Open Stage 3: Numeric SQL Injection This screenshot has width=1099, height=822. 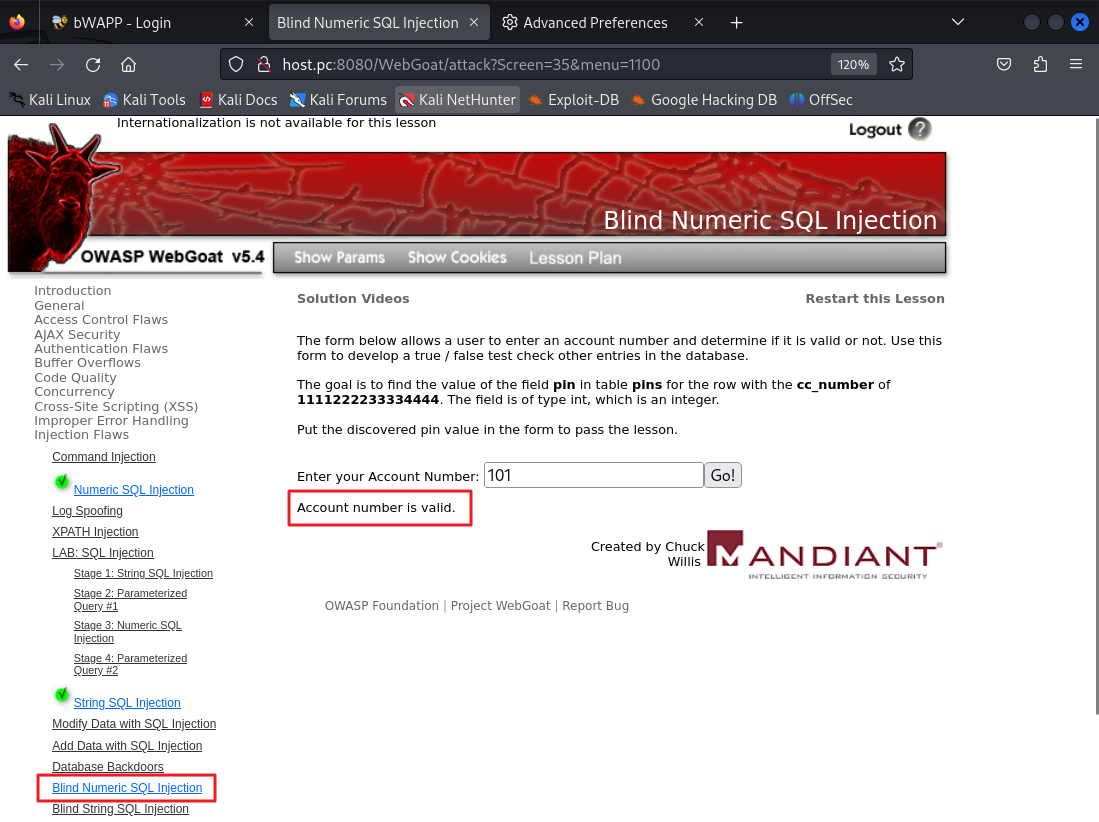128,631
